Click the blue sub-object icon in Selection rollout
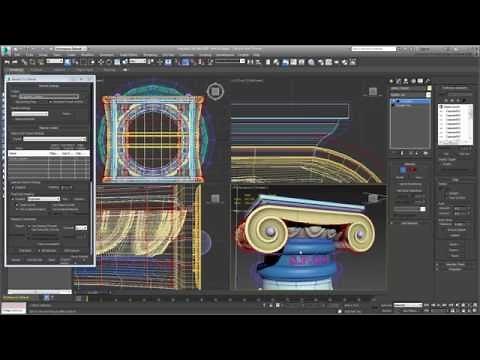Screen dimensions: 480x360 coord(403,170)
